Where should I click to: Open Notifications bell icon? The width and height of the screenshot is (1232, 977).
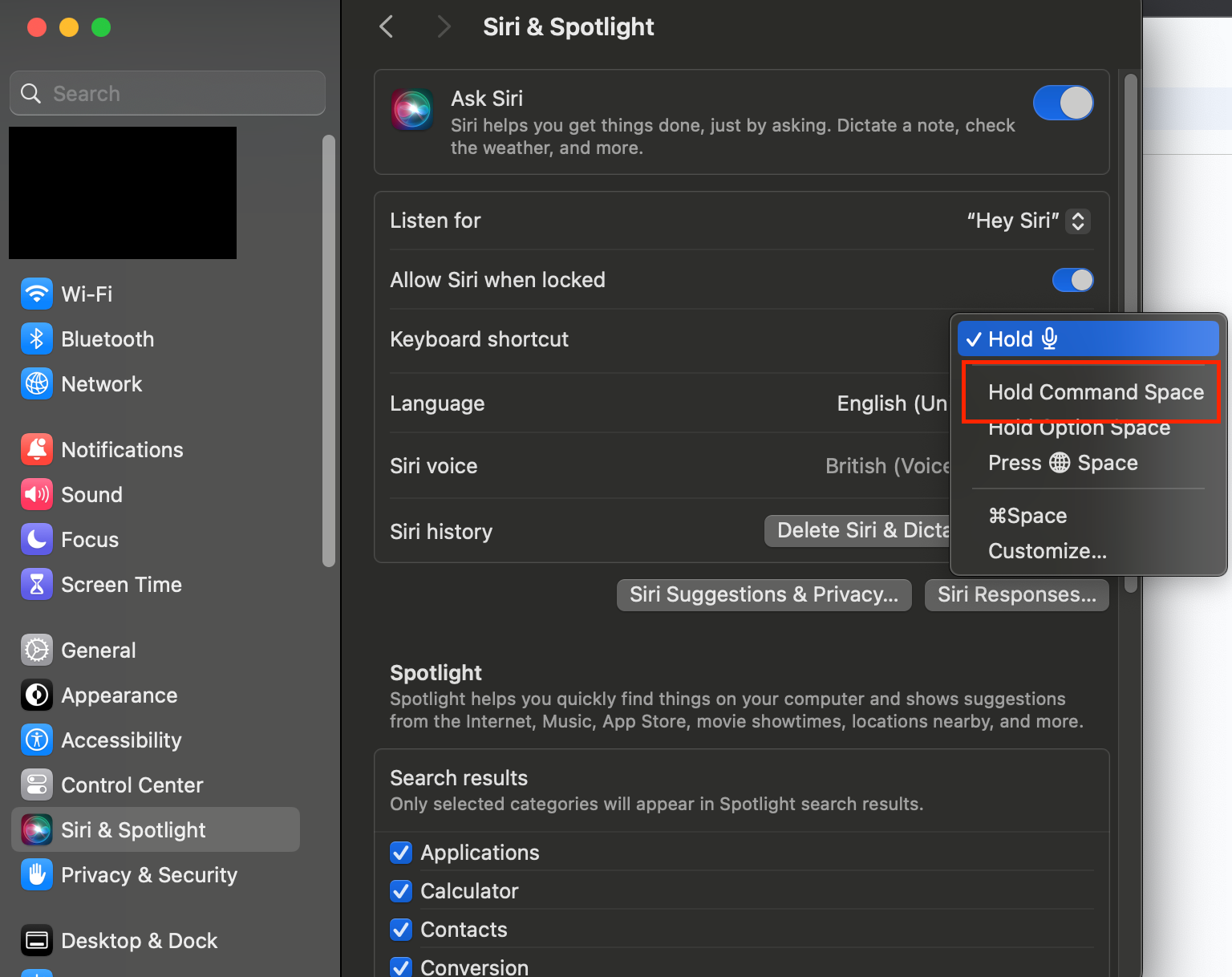point(37,450)
